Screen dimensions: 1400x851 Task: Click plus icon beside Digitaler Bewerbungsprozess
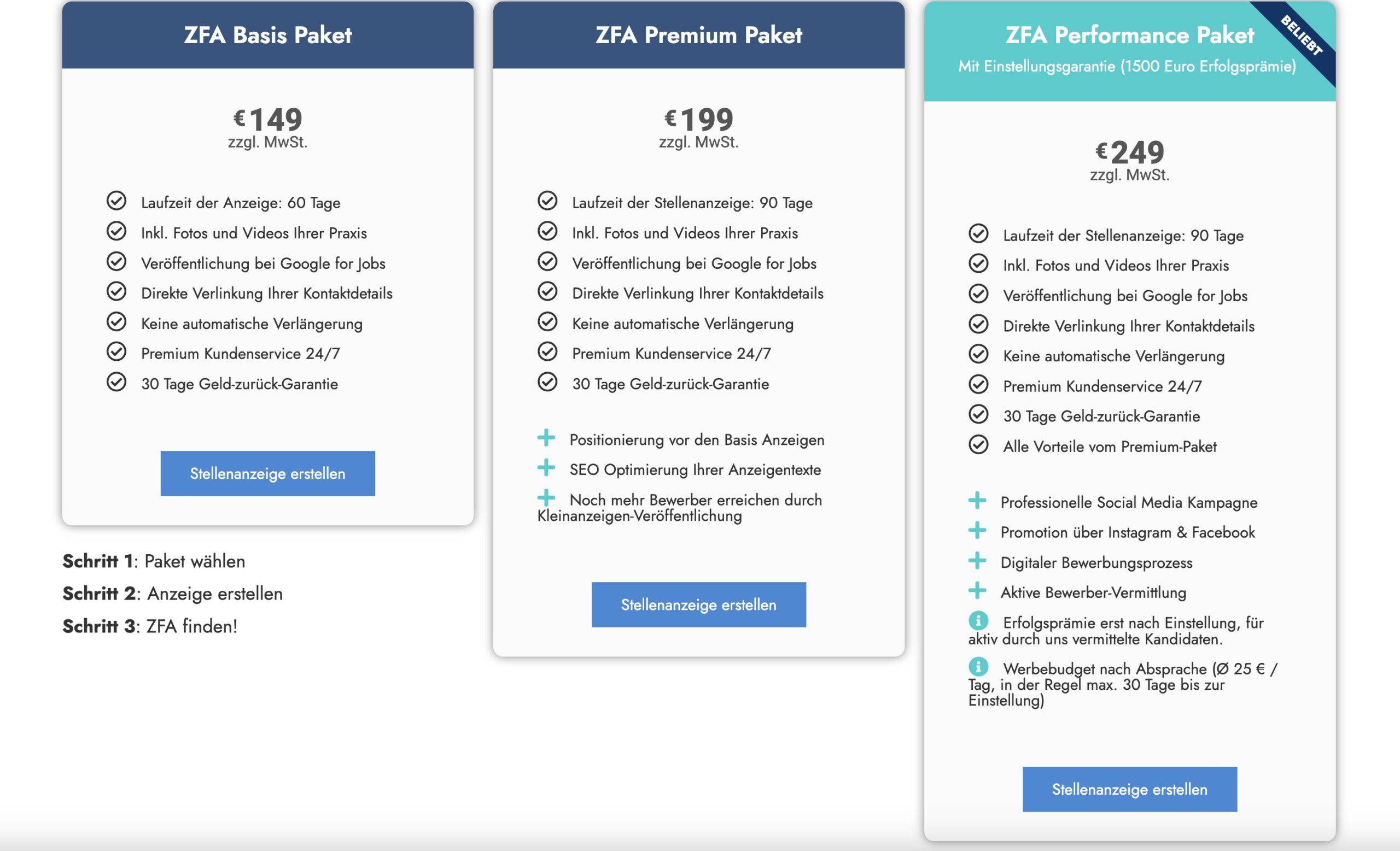[x=977, y=560]
